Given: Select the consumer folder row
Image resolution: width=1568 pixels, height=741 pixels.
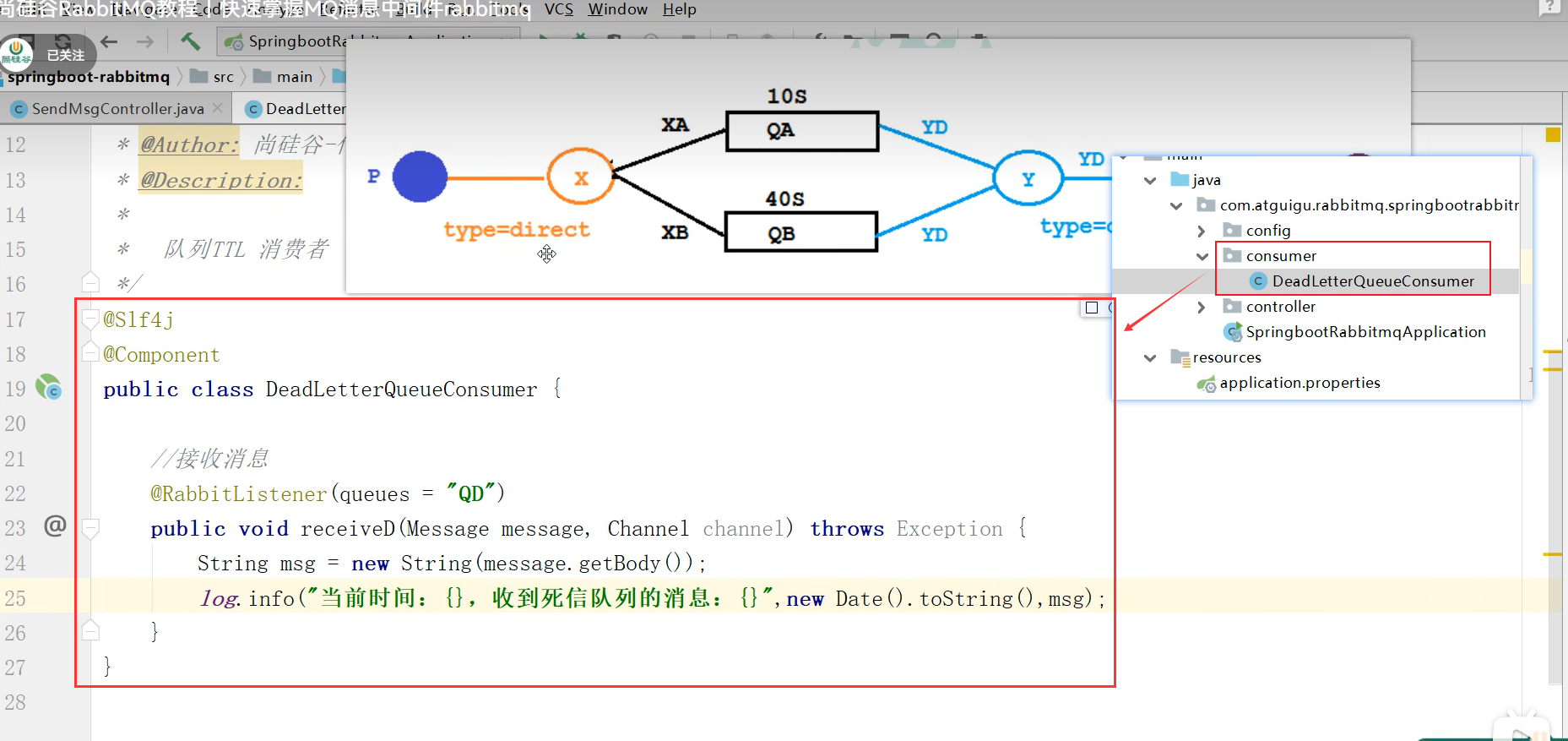Looking at the screenshot, I should tap(1281, 256).
